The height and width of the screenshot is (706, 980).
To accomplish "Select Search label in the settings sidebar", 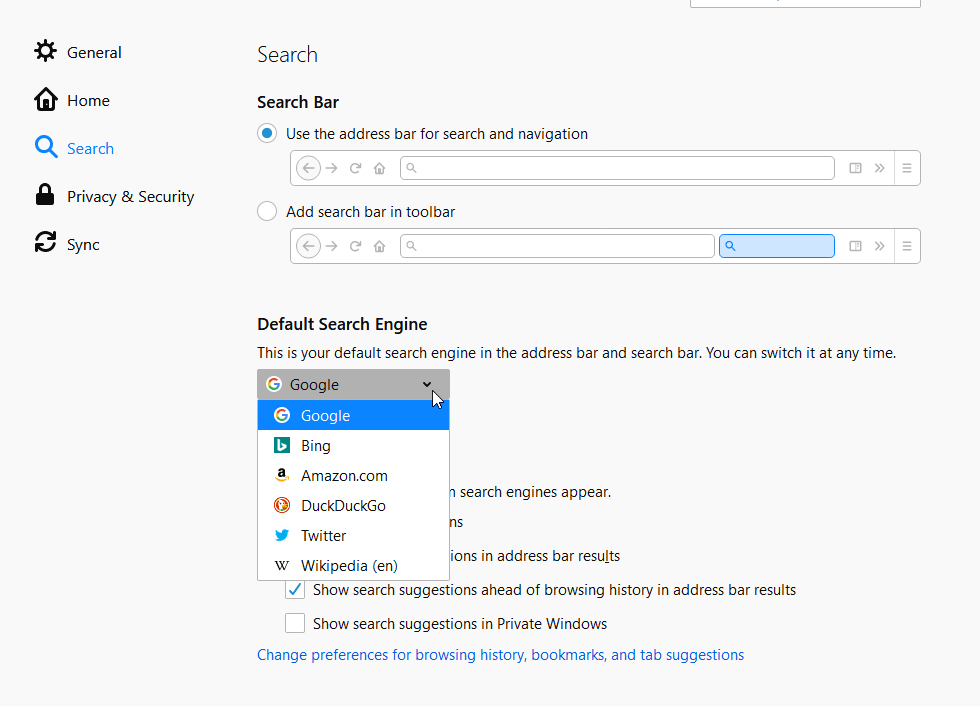I will (91, 149).
